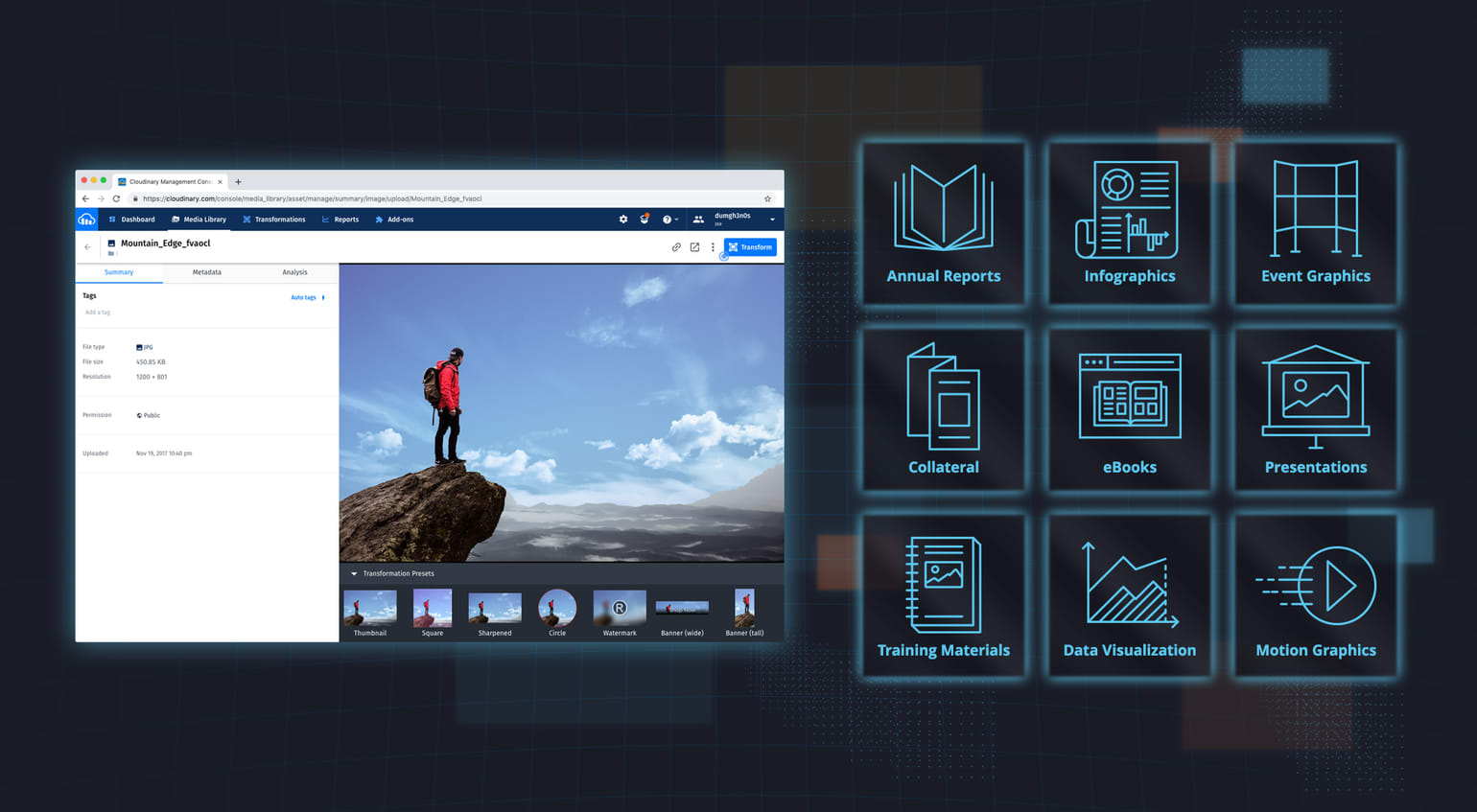Expand the dumgh3n0s account dropdown
This screenshot has height=812, width=1477.
pyautogui.click(x=771, y=220)
